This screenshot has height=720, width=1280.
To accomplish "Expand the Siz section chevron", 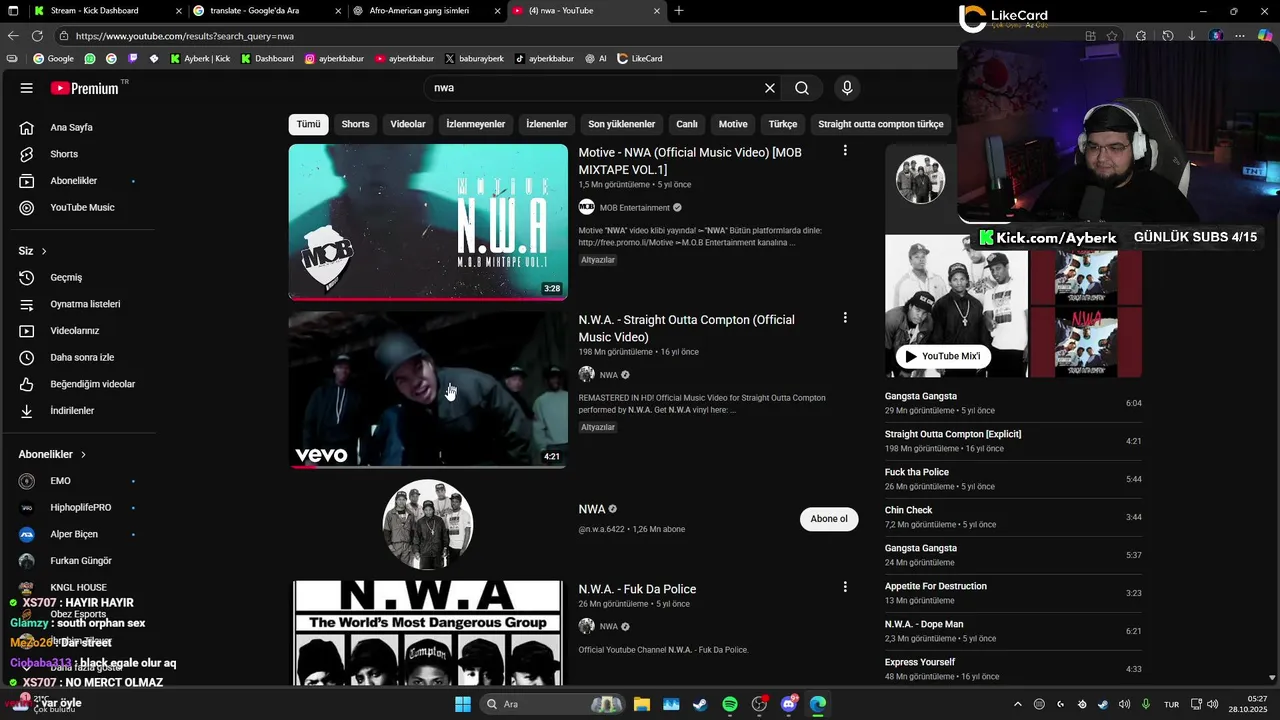I will point(44,251).
